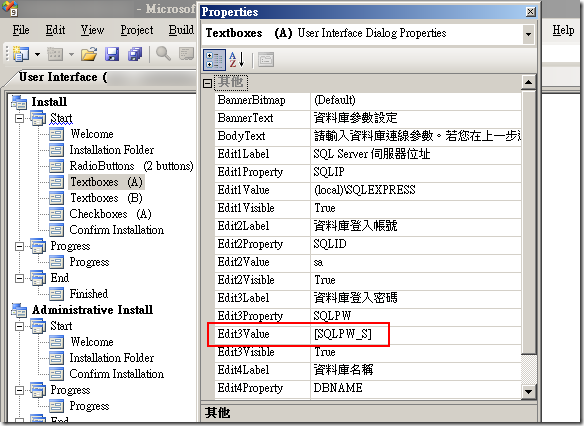The image size is (584, 426).
Task: Save with the floppy disk toolbar icon
Action: 112,54
